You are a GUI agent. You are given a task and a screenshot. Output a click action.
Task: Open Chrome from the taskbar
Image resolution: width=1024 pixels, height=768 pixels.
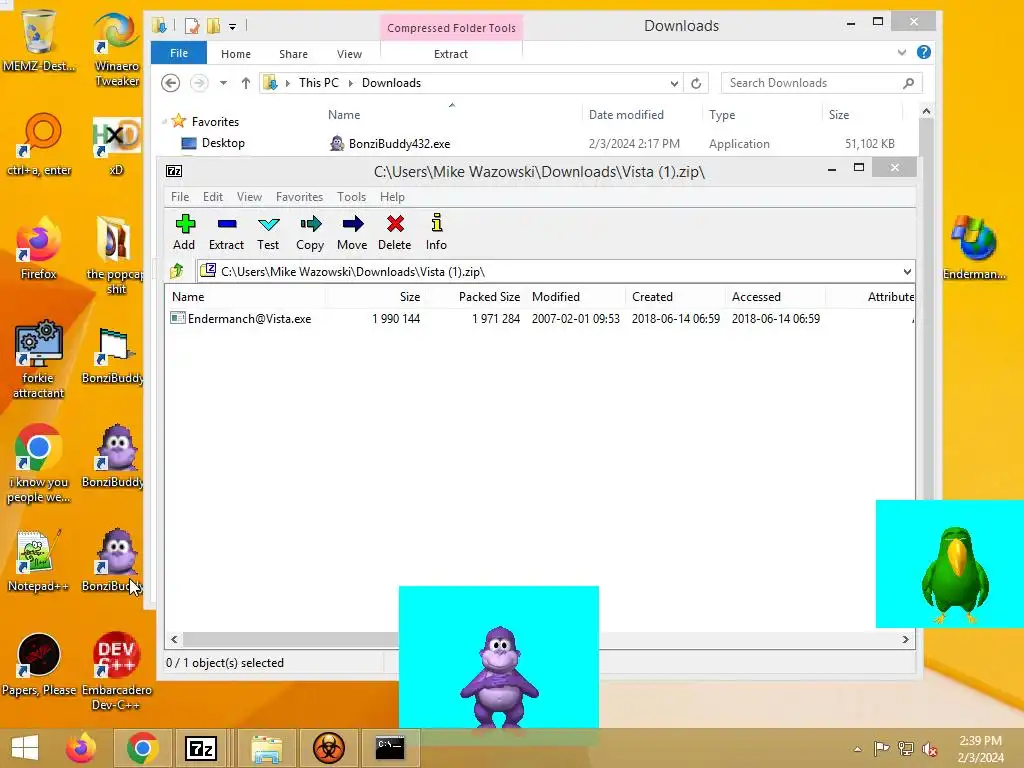click(x=142, y=748)
